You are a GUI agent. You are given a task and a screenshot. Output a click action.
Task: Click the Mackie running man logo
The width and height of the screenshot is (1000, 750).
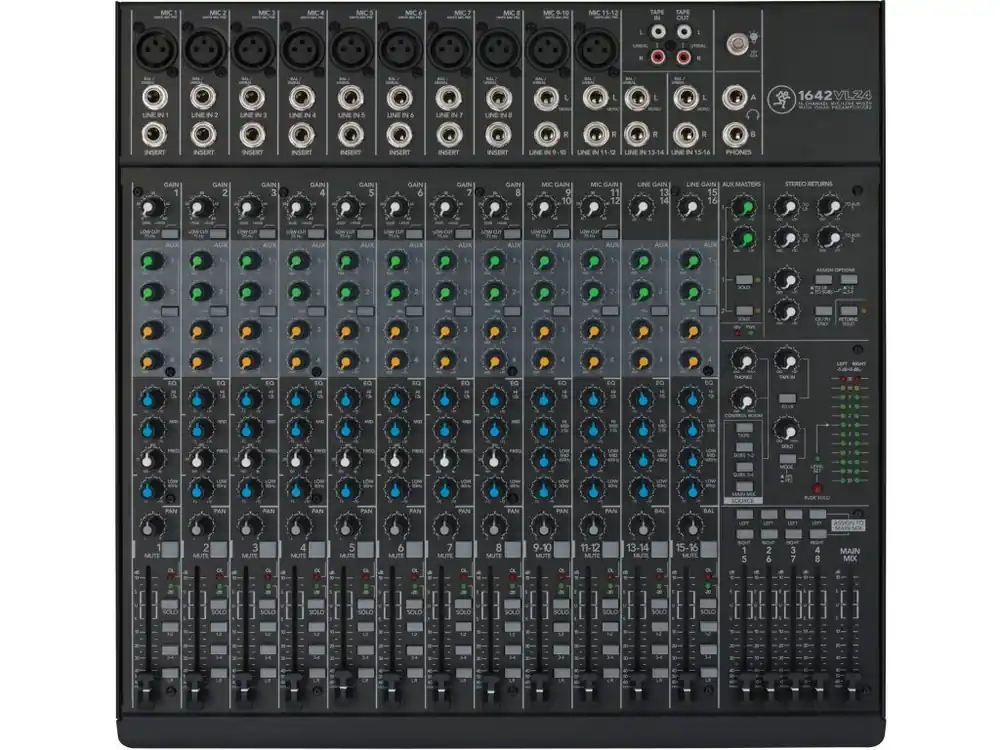tap(780, 101)
